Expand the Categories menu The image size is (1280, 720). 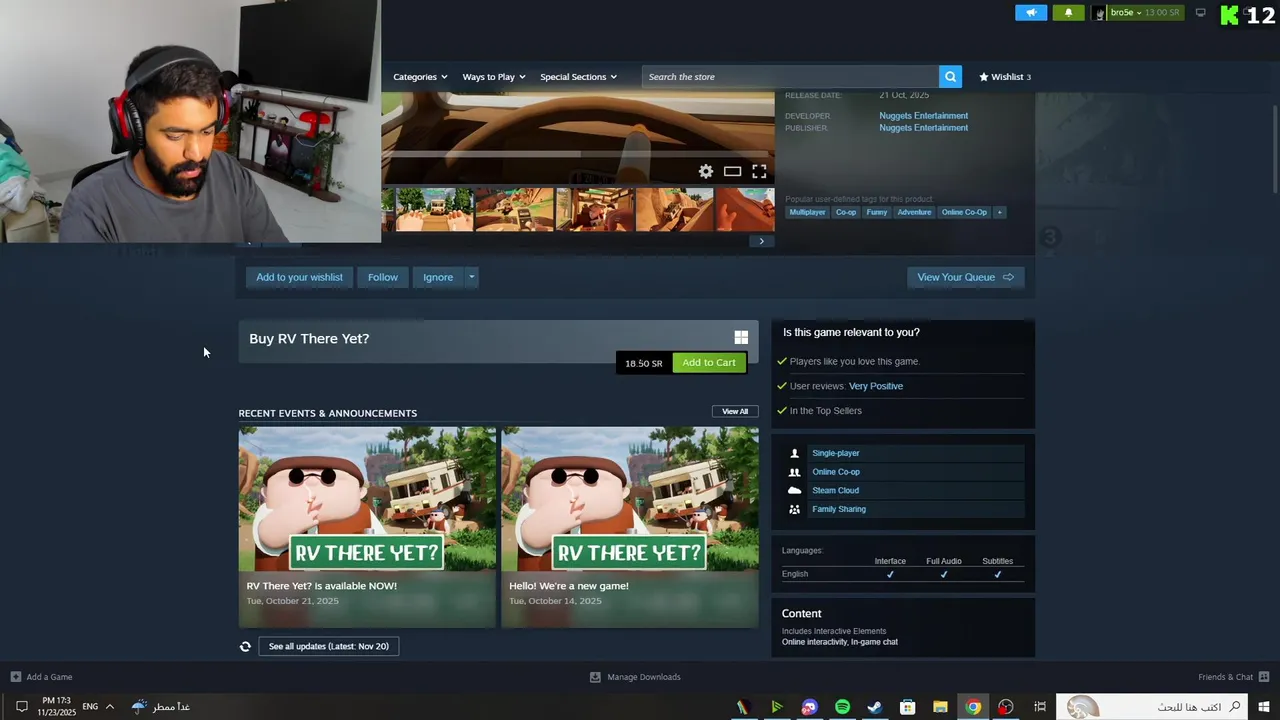420,77
